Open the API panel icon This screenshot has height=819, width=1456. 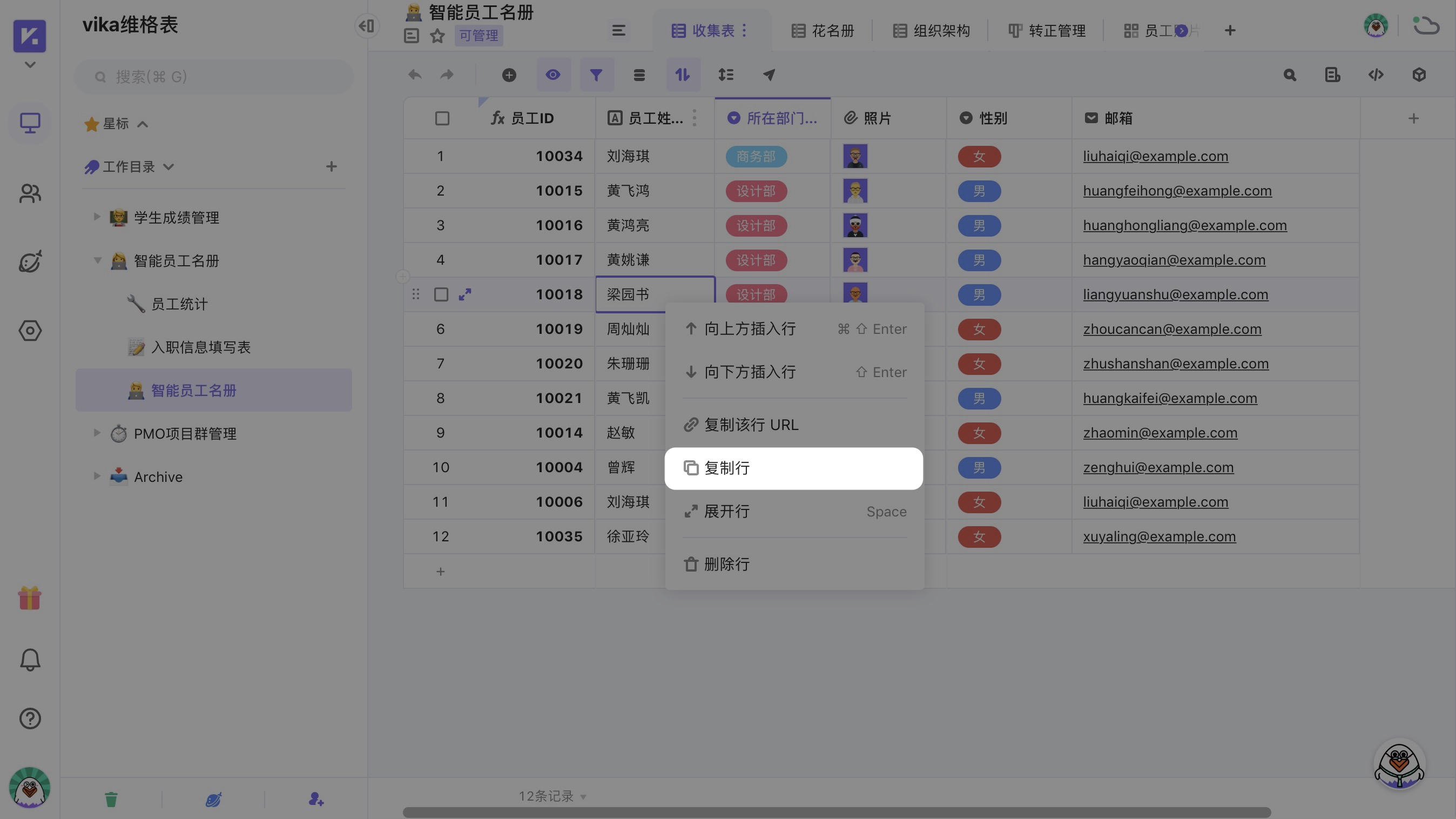(1376, 75)
